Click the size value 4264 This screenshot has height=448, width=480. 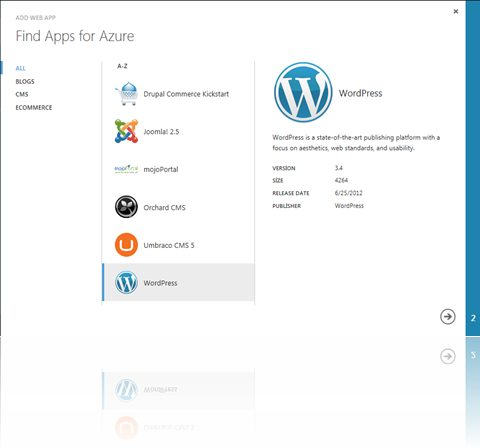click(341, 180)
